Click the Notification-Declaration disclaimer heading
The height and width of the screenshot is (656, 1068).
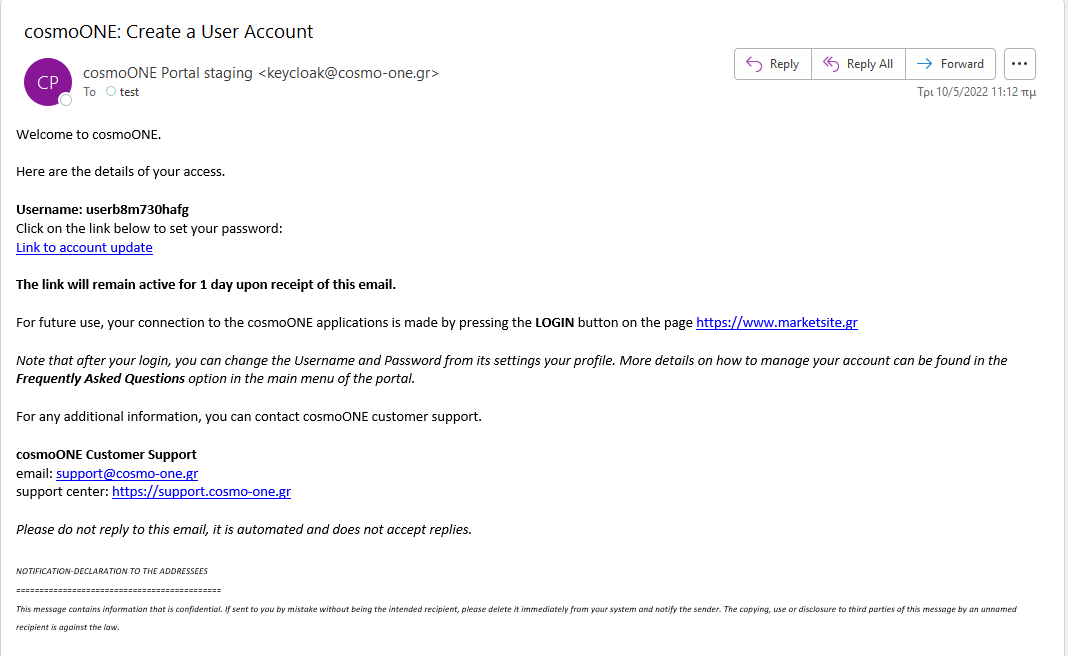[112, 571]
